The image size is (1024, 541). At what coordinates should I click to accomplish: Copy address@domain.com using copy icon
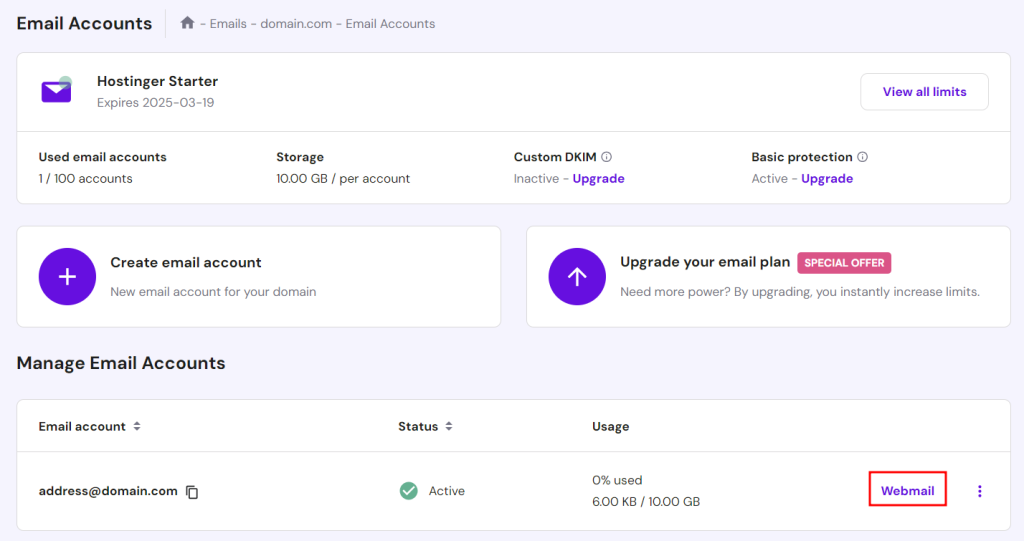tap(192, 492)
